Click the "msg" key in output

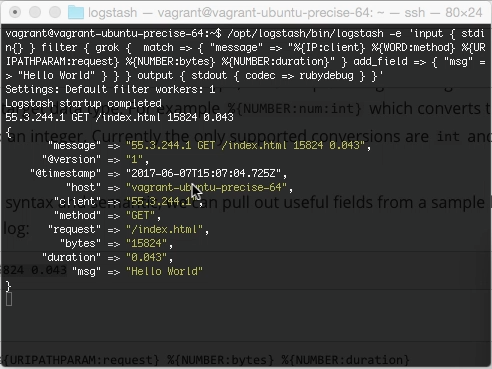click(86, 271)
